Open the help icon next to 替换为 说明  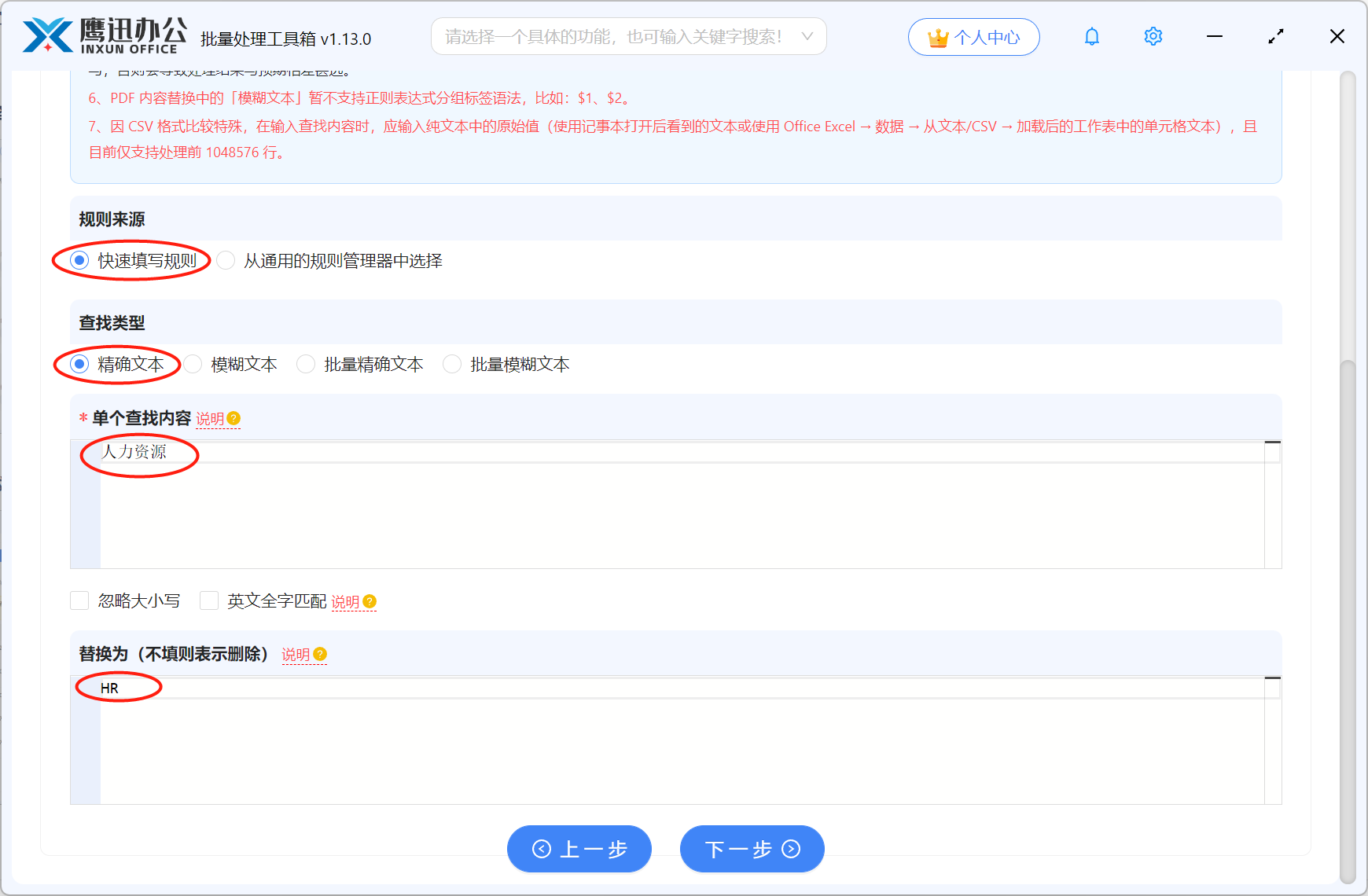[x=321, y=655]
